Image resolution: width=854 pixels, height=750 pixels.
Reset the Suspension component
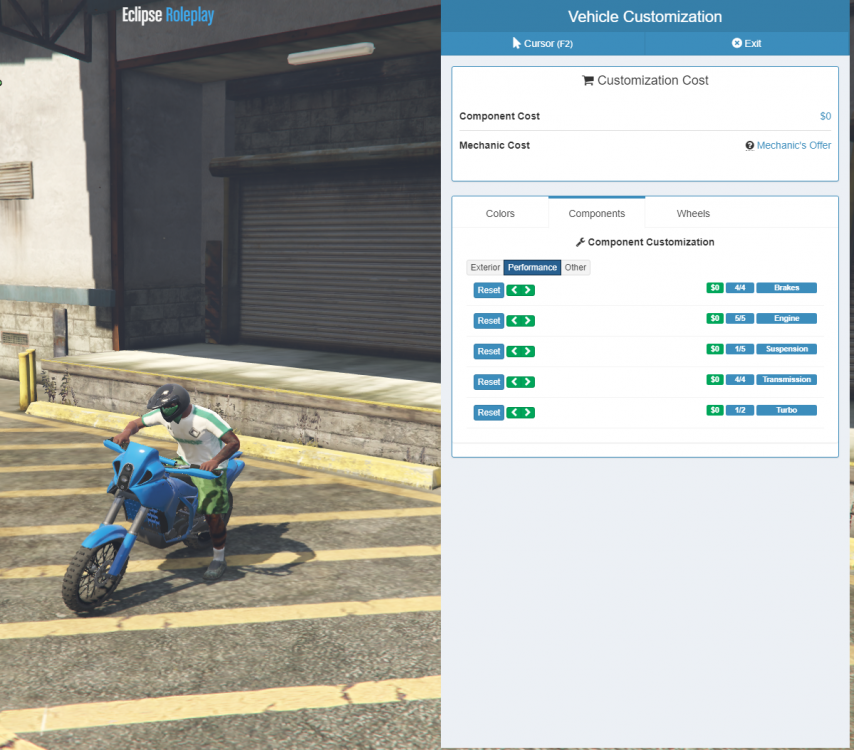click(489, 351)
